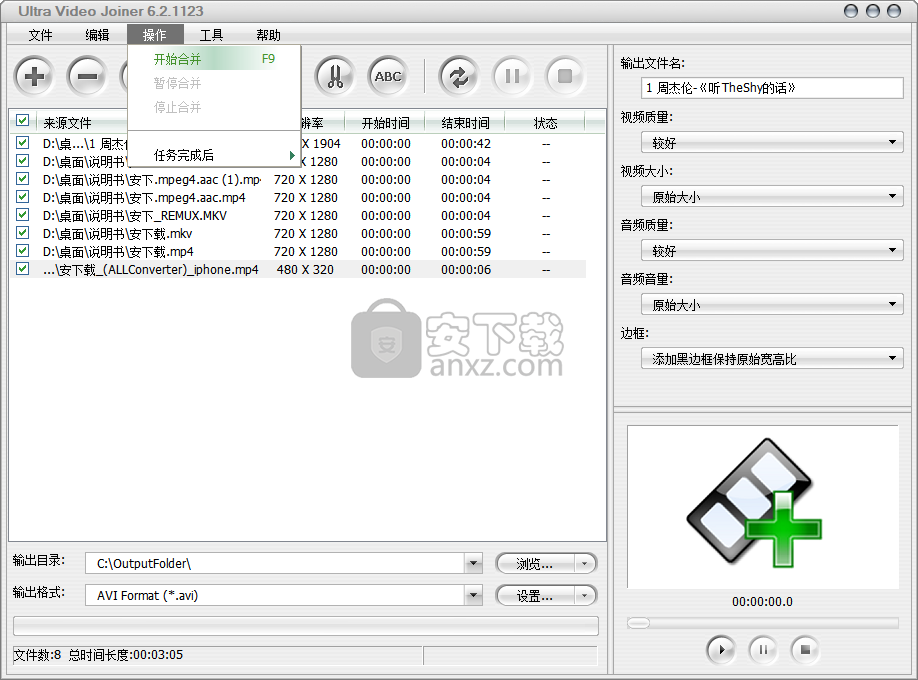This screenshot has width=918, height=680.
Task: Select the 安下_REMUX.MKV file row
Action: click(297, 216)
